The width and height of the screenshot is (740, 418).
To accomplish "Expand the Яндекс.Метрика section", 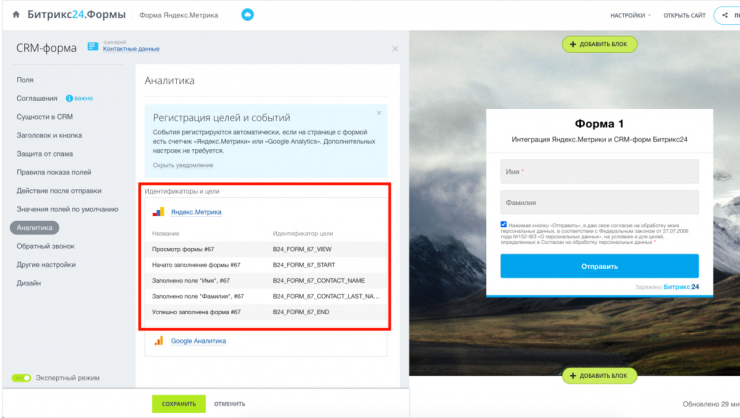I will 196,212.
